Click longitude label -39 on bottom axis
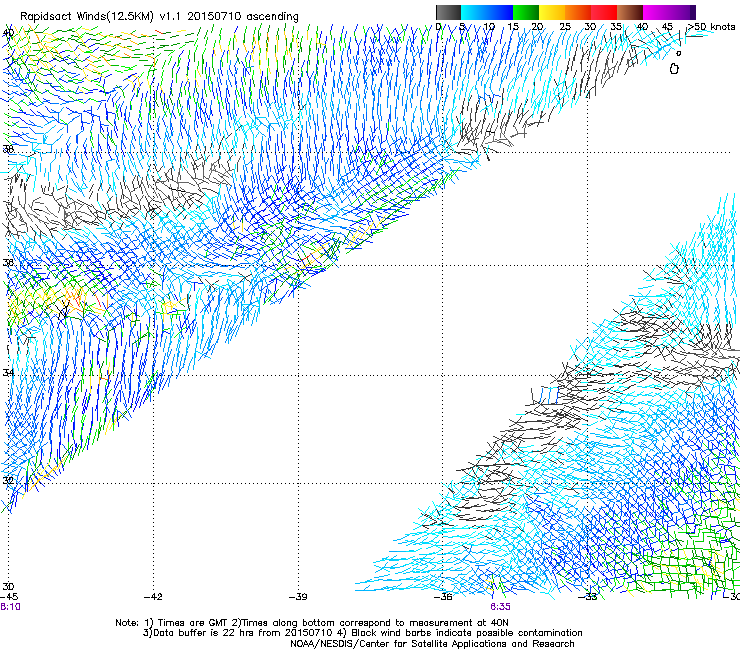This screenshot has width=740, height=650. 298,596
